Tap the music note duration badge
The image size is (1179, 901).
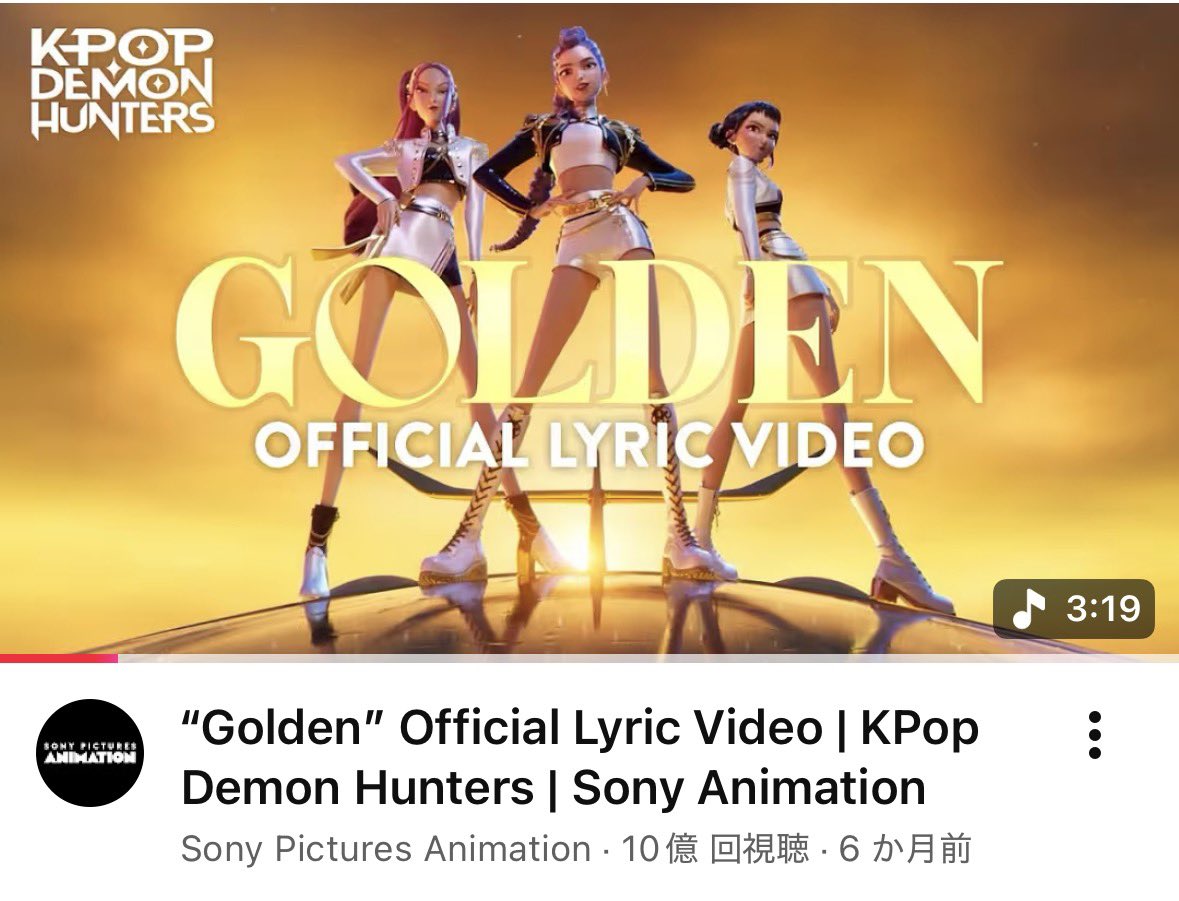point(1074,608)
